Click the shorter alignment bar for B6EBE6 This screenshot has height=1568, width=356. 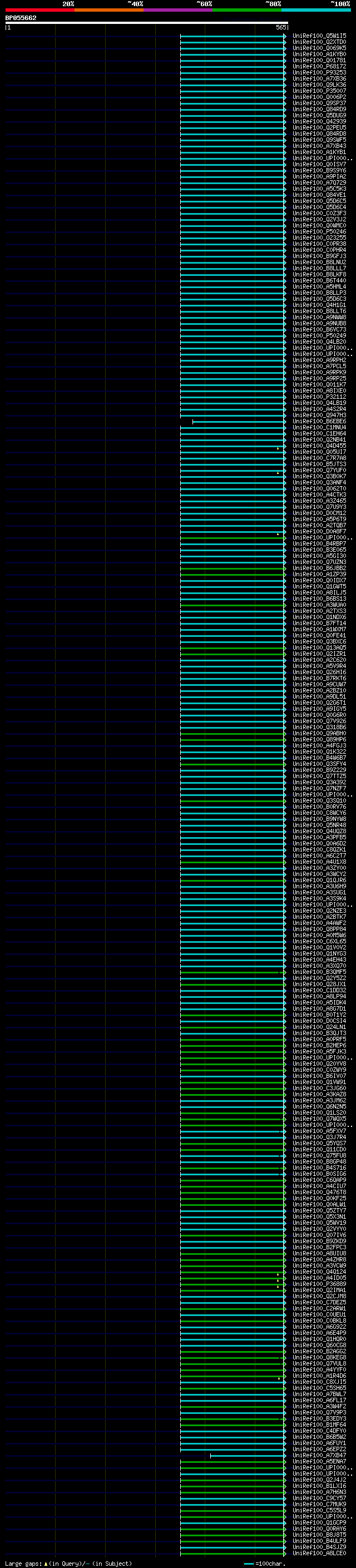pyautogui.click(x=239, y=421)
